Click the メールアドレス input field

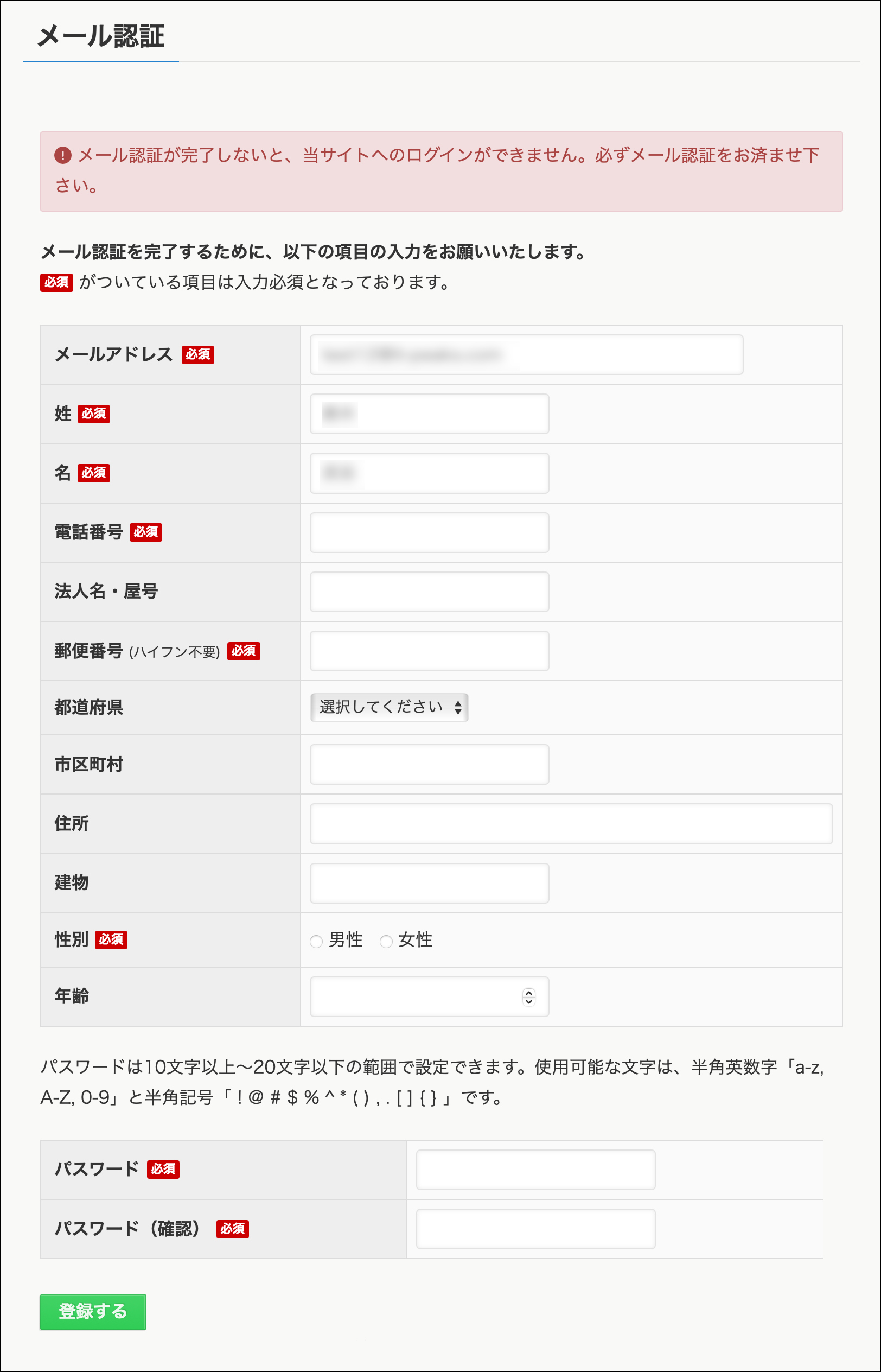click(526, 355)
